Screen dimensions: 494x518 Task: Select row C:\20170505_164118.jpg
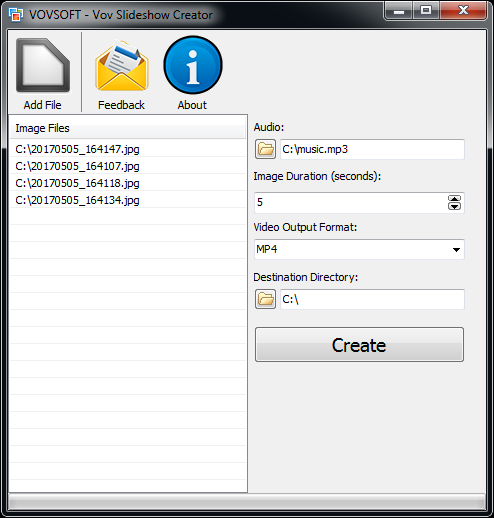click(128, 183)
